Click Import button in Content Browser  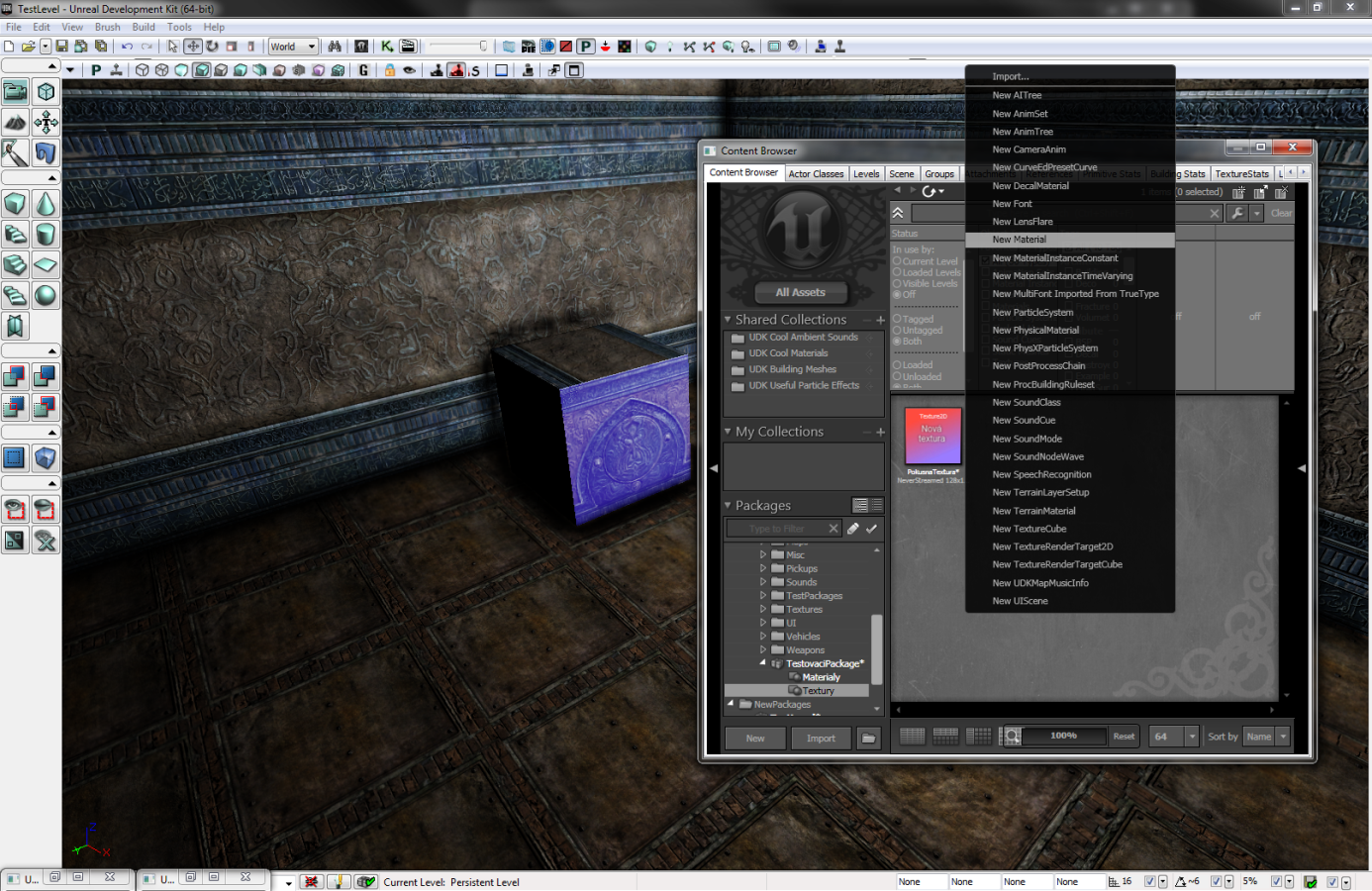(x=821, y=739)
